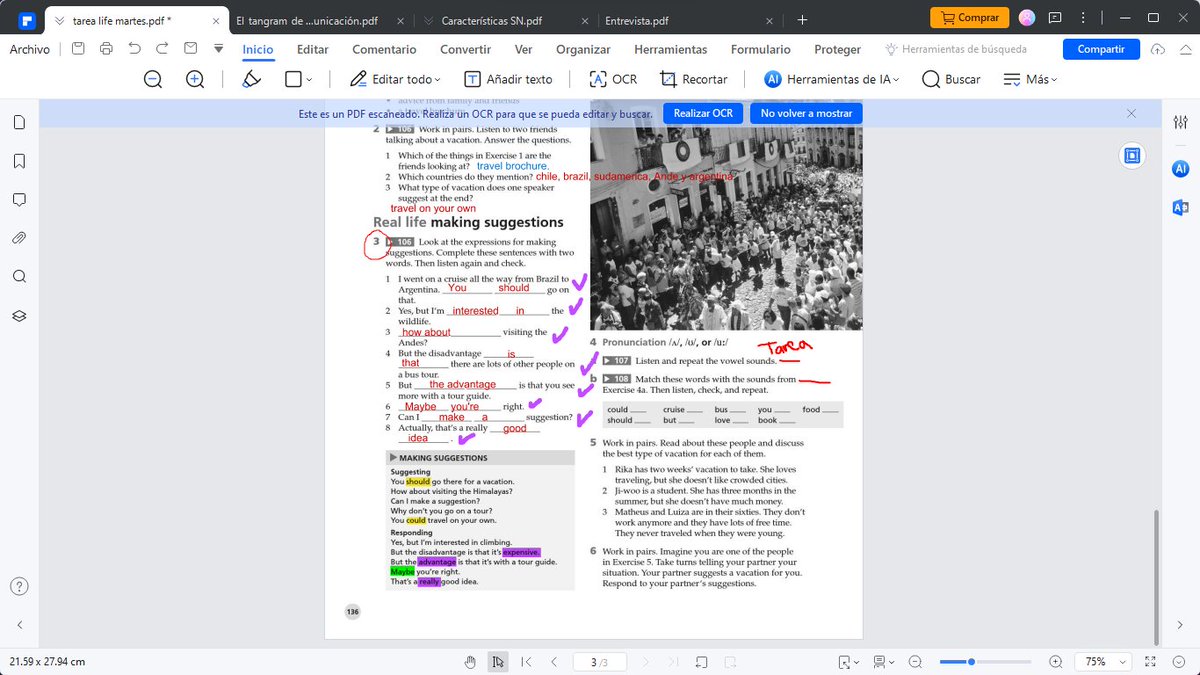Open the Convertir tab
Viewport: 1200px width, 675px height.
[466, 49]
